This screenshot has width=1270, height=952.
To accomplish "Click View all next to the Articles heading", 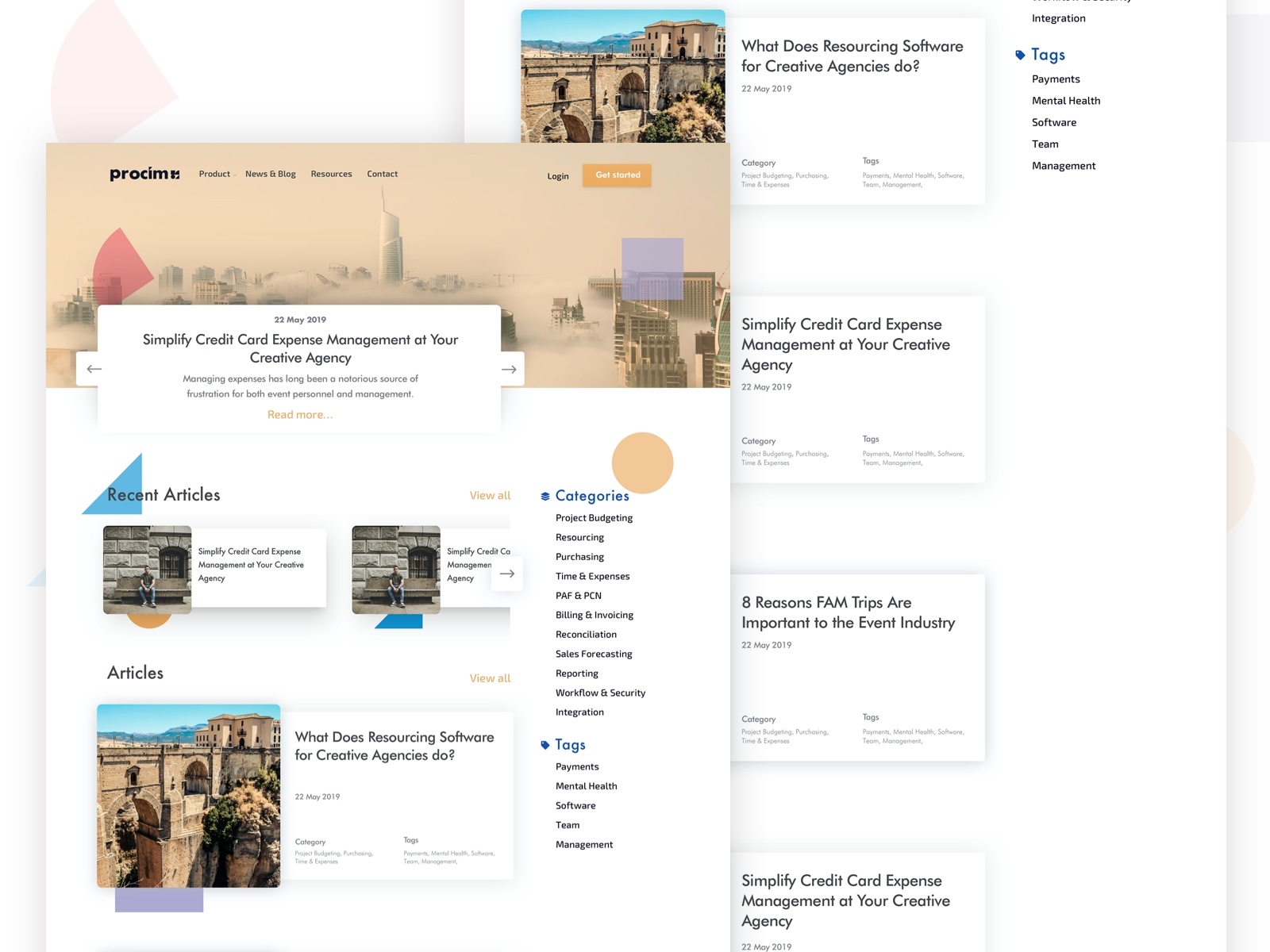I will [490, 678].
